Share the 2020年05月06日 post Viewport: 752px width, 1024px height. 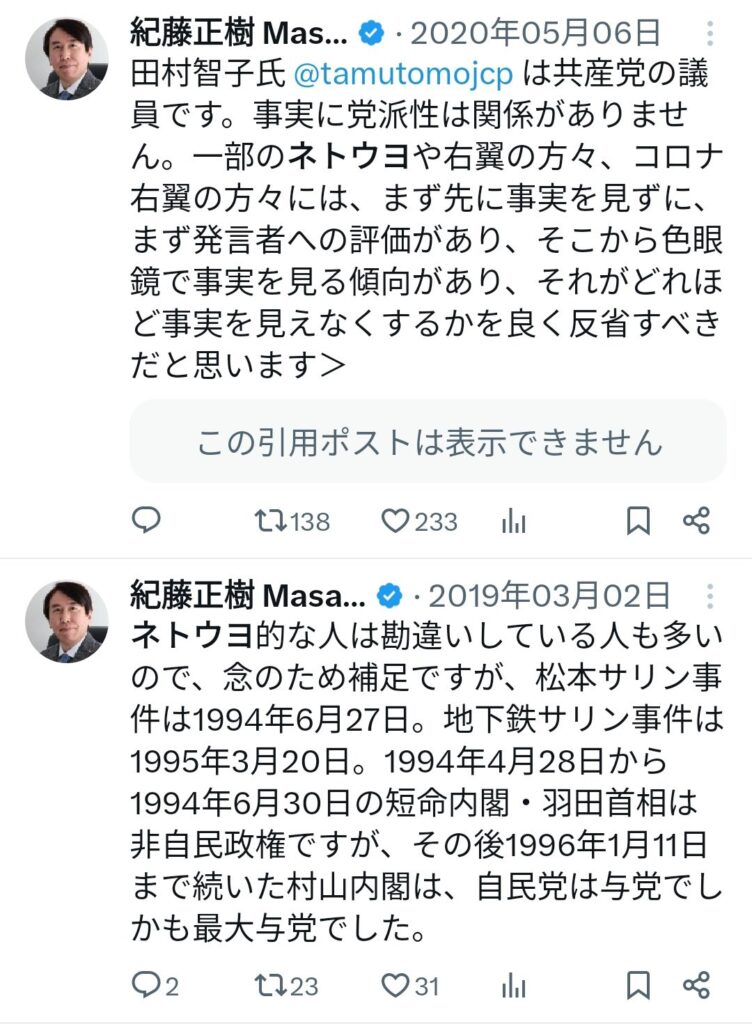coord(696,520)
